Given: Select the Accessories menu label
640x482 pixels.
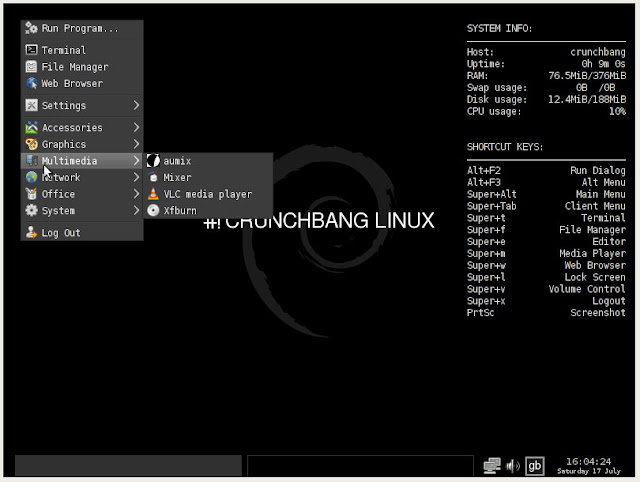Looking at the screenshot, I should pos(72,127).
